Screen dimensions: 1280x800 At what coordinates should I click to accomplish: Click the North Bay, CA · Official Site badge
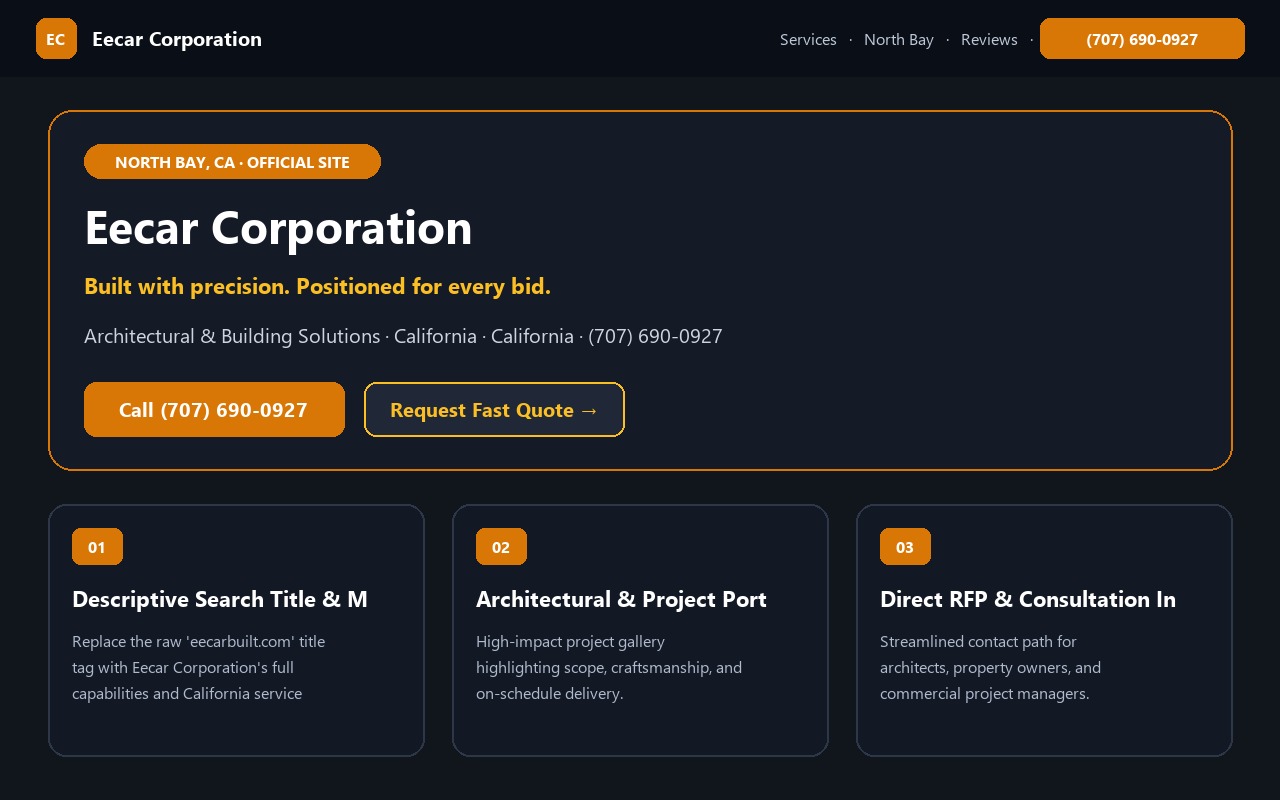tap(232, 162)
